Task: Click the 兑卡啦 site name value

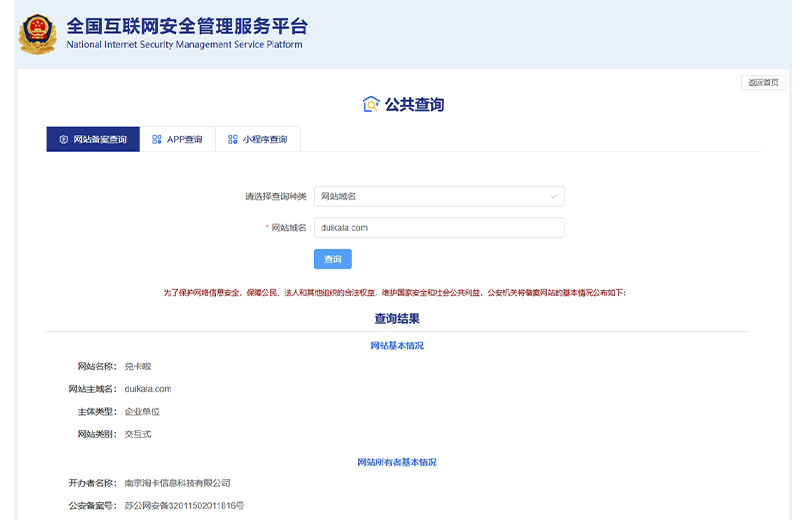Action: tap(138, 366)
